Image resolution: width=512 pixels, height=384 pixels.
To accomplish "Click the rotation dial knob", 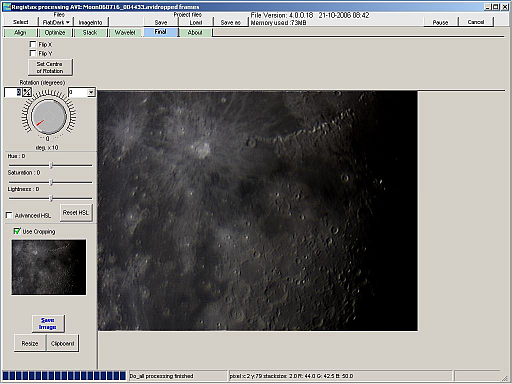I will [x=49, y=117].
